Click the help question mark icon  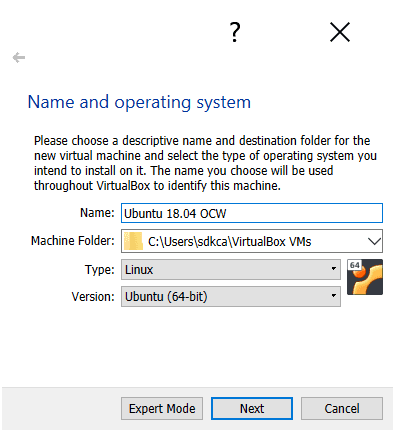point(235,32)
